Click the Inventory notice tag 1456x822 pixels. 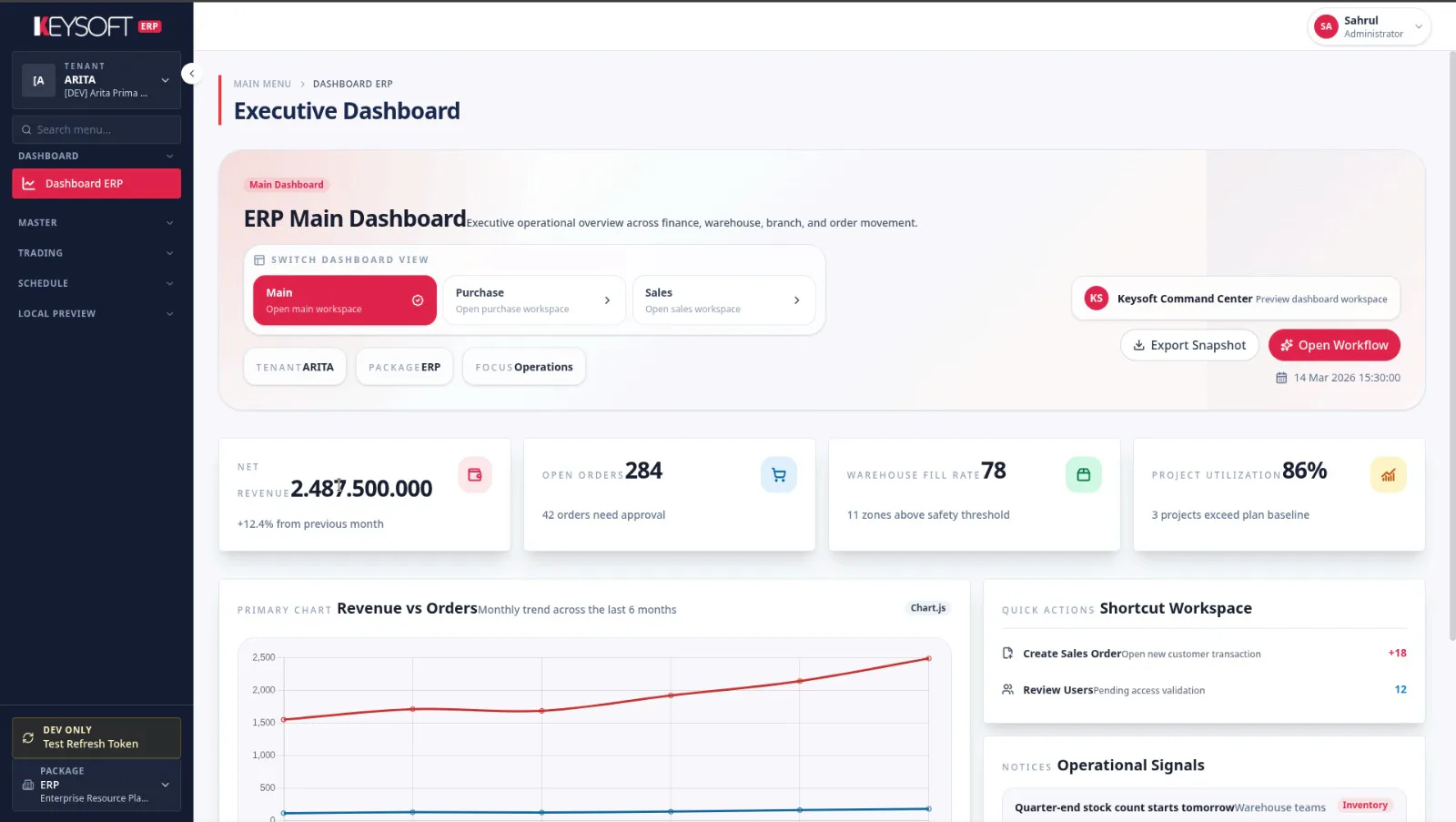coord(1365,806)
